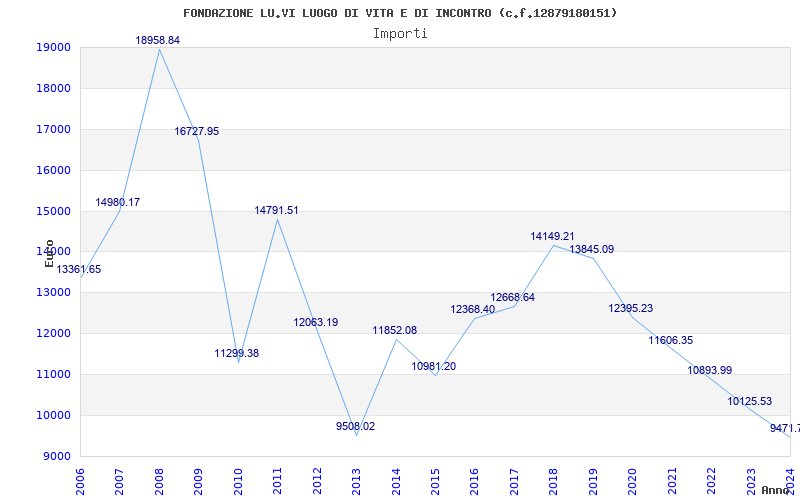Click the data label 12063.19
This screenshot has height=500, width=800.
tap(316, 322)
